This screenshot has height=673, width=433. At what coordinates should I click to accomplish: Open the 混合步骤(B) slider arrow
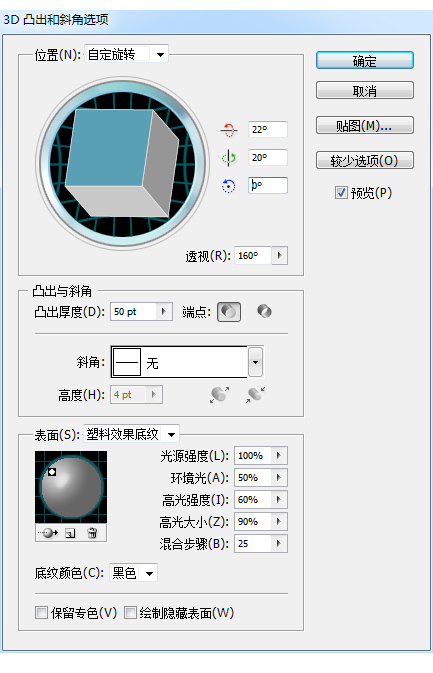279,543
